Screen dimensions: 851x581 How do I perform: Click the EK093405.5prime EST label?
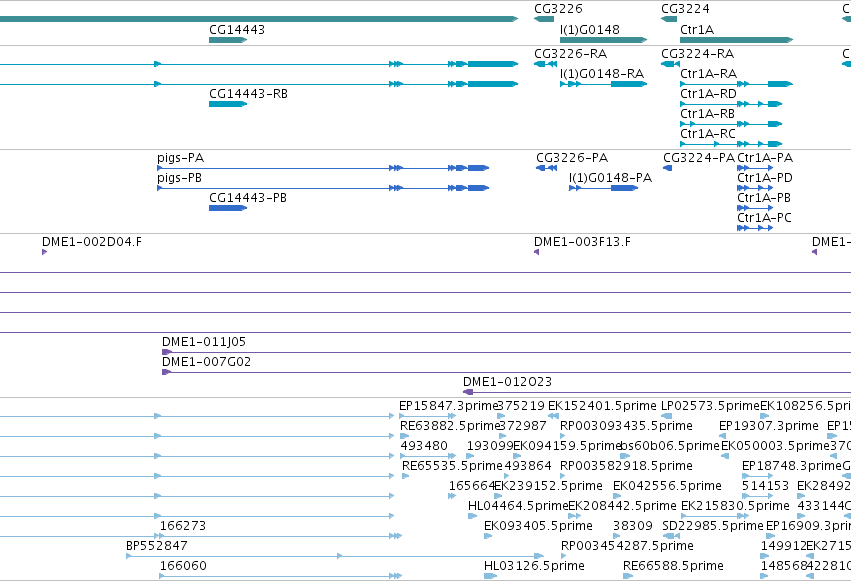tap(538, 526)
